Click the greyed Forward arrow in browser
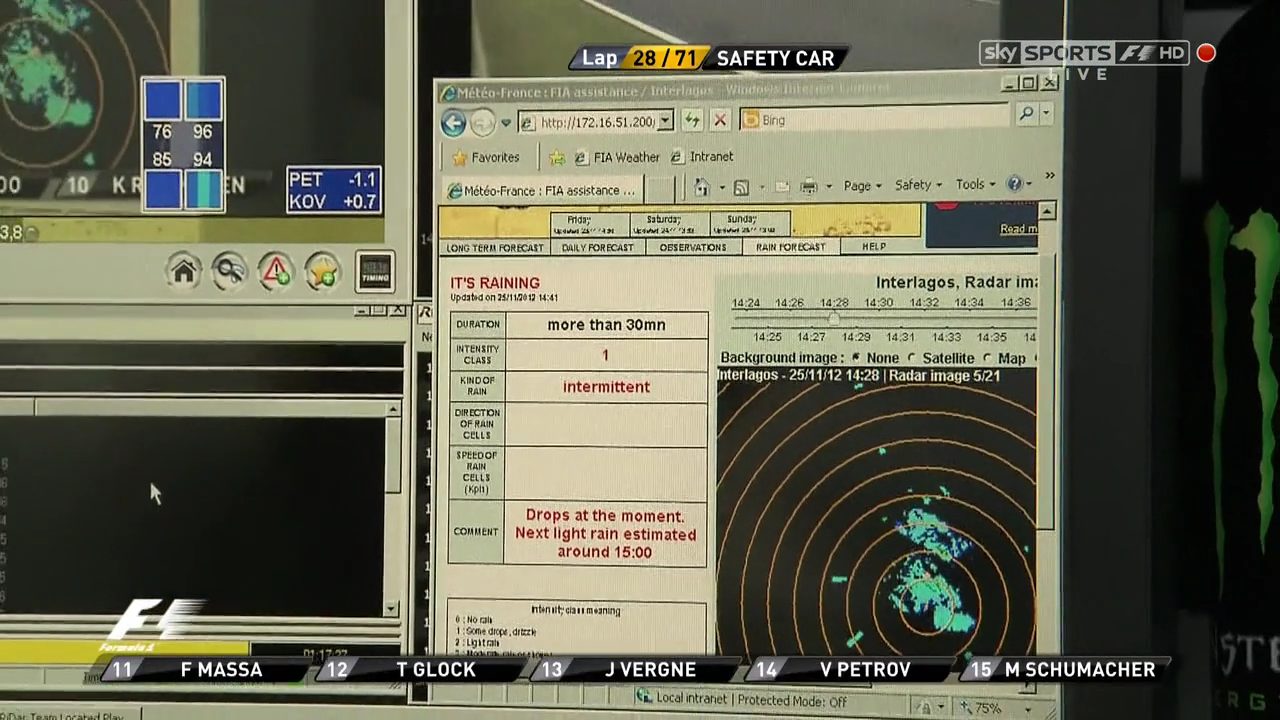 (x=483, y=123)
